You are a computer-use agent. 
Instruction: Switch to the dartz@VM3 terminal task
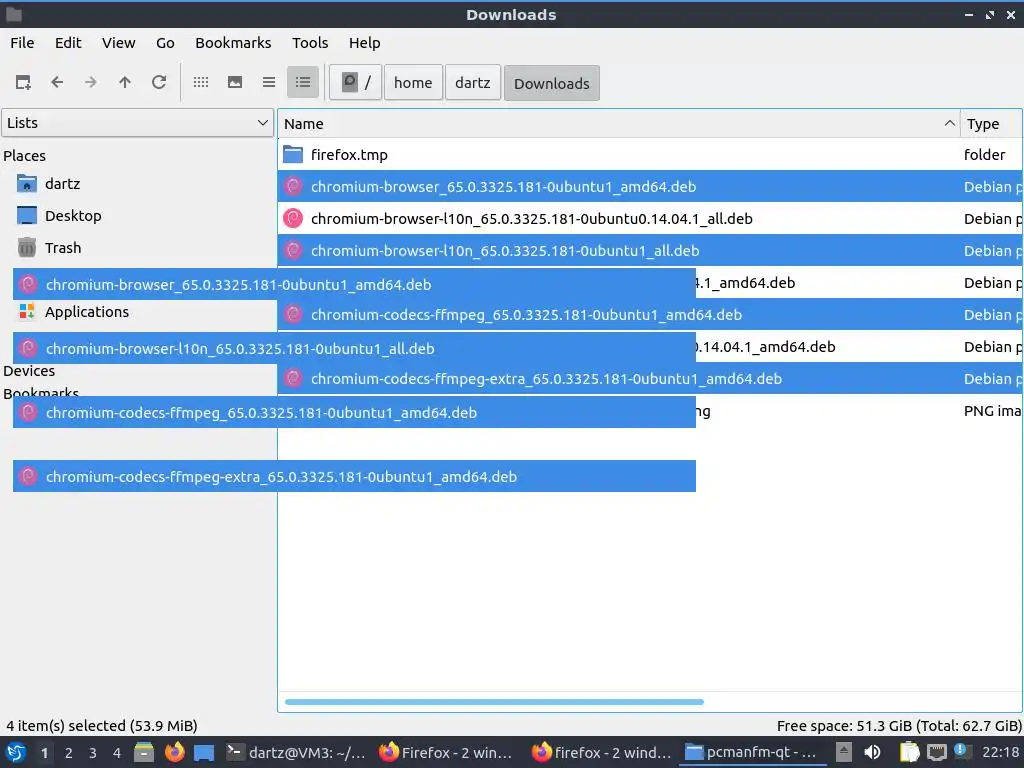coord(296,752)
